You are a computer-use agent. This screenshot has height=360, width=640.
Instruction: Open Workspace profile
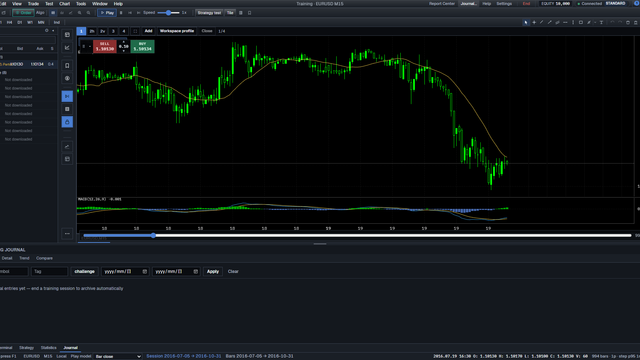[177, 31]
